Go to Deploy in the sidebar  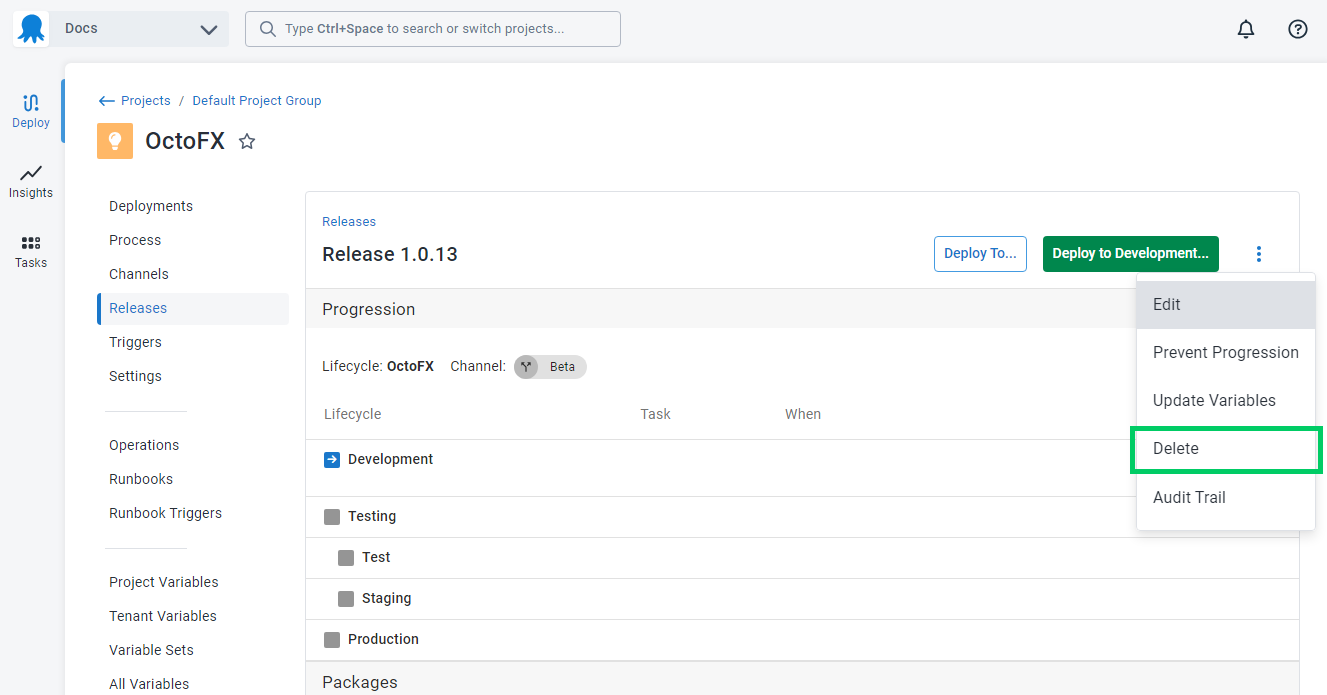(31, 111)
